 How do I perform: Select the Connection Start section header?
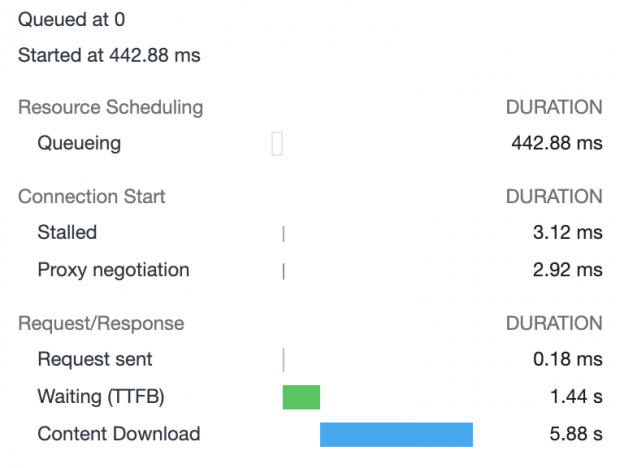(92, 196)
